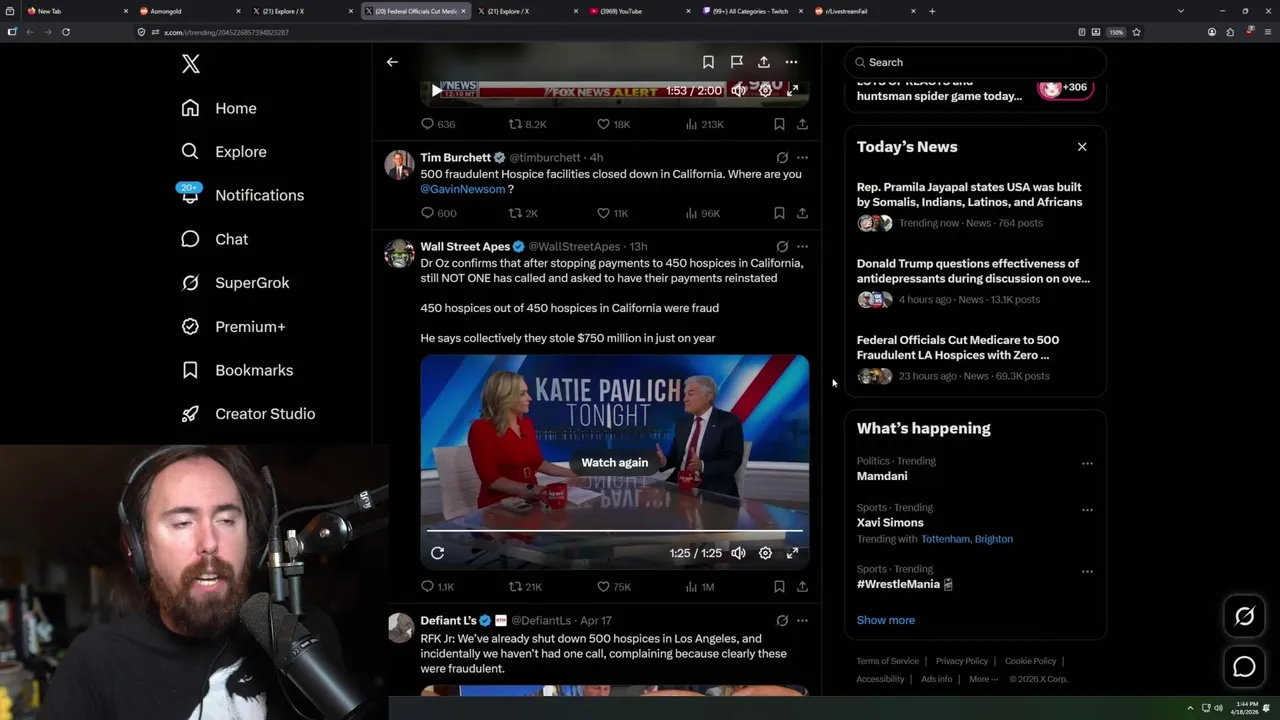Click Show more under What's happening

tap(885, 620)
